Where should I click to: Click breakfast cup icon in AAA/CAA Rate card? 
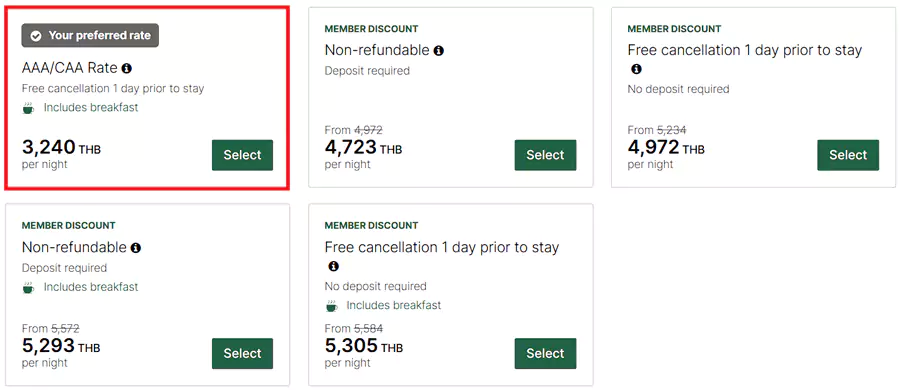(28, 107)
